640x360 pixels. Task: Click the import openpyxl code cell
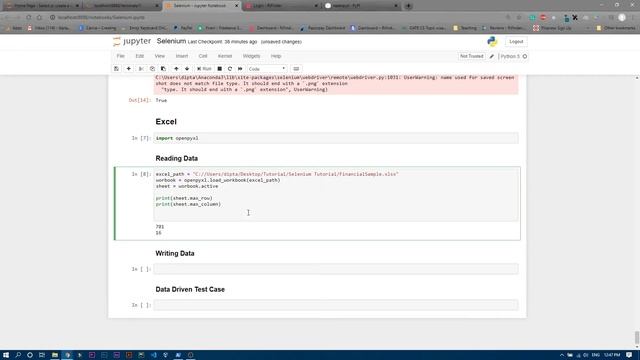pyautogui.click(x=336, y=138)
